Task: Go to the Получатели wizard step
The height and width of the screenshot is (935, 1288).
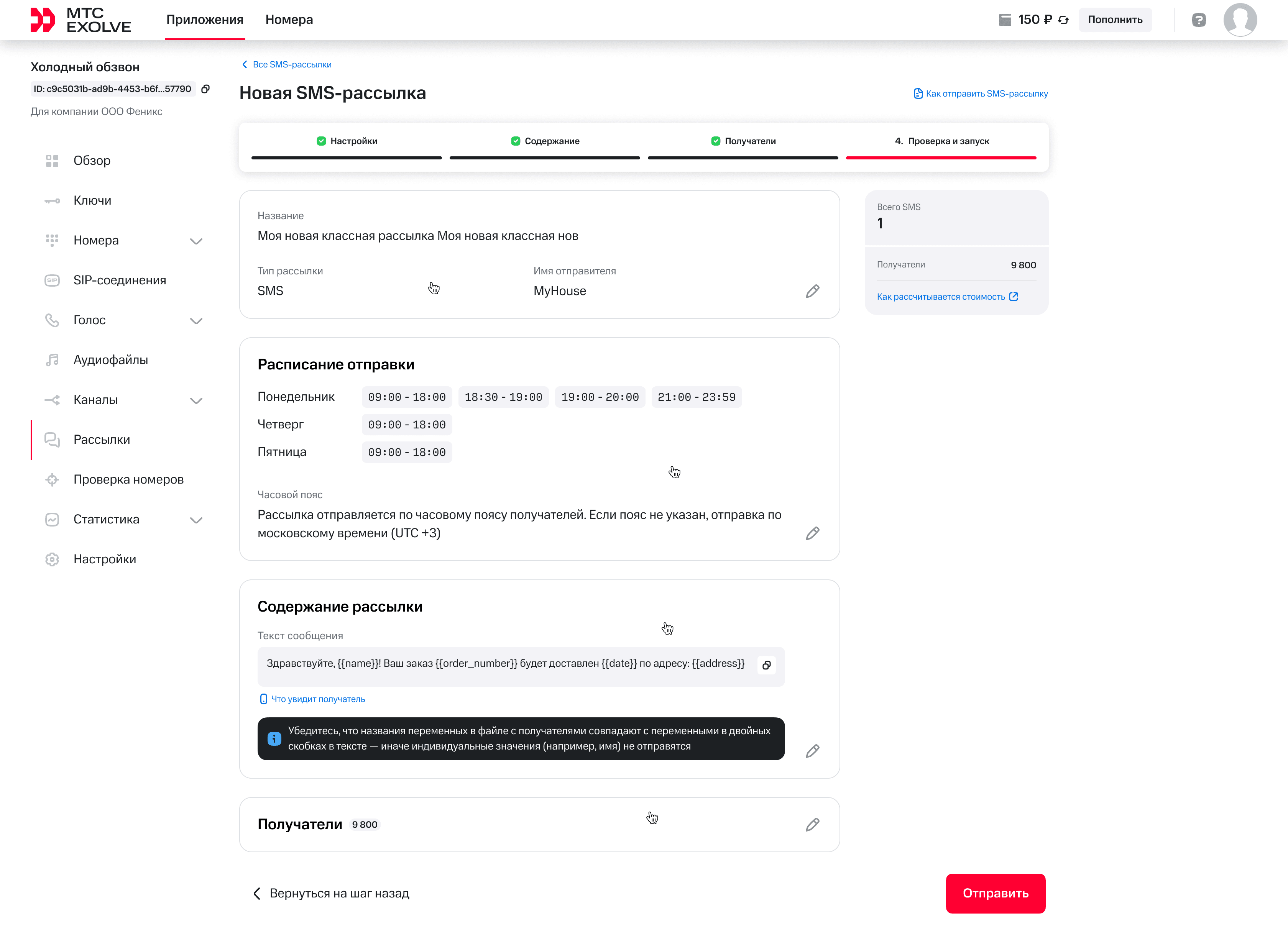Action: tap(743, 141)
